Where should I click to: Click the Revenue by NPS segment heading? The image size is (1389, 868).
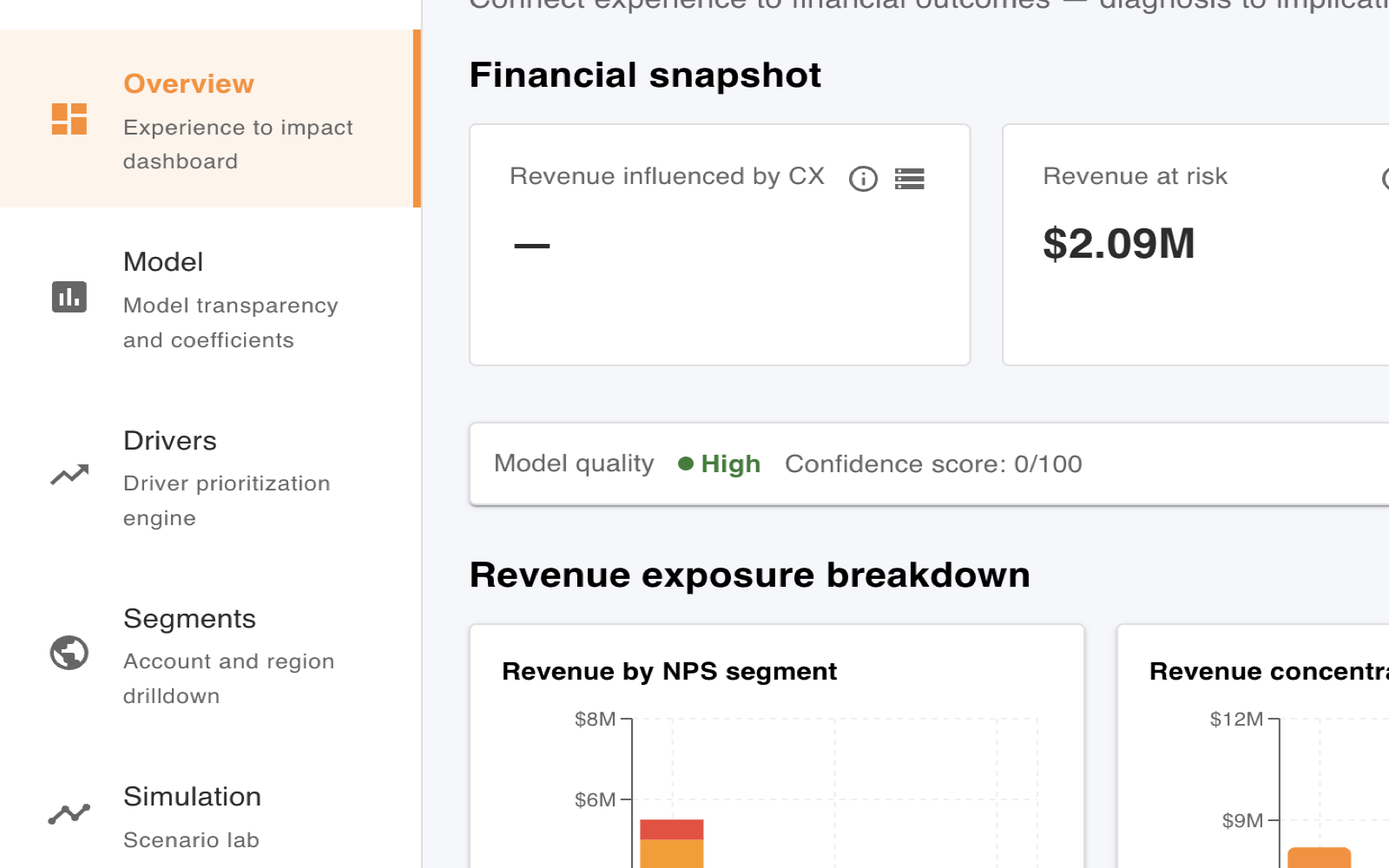click(x=669, y=671)
